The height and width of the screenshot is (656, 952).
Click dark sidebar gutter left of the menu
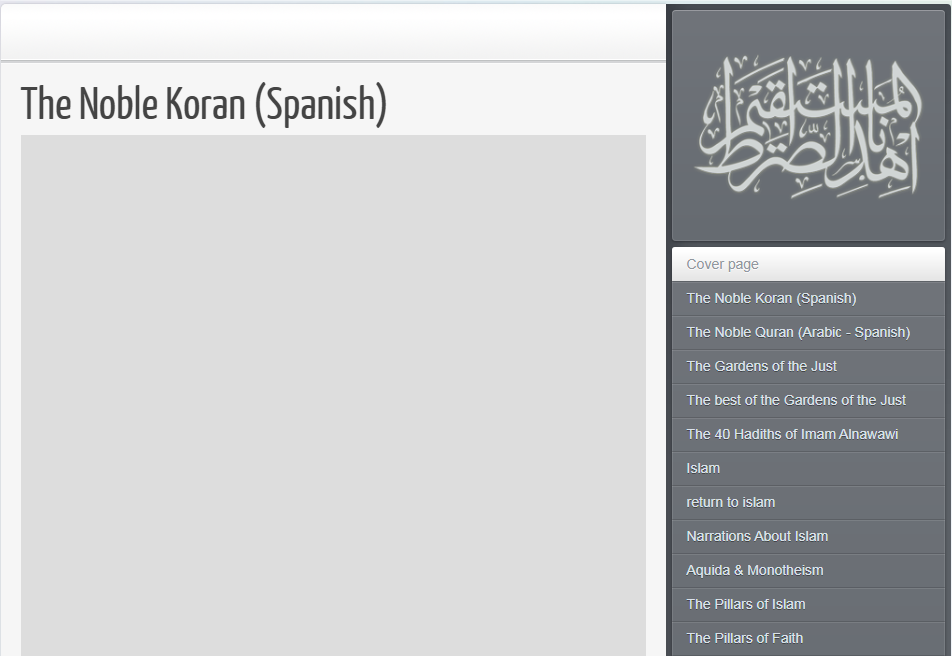click(669, 450)
